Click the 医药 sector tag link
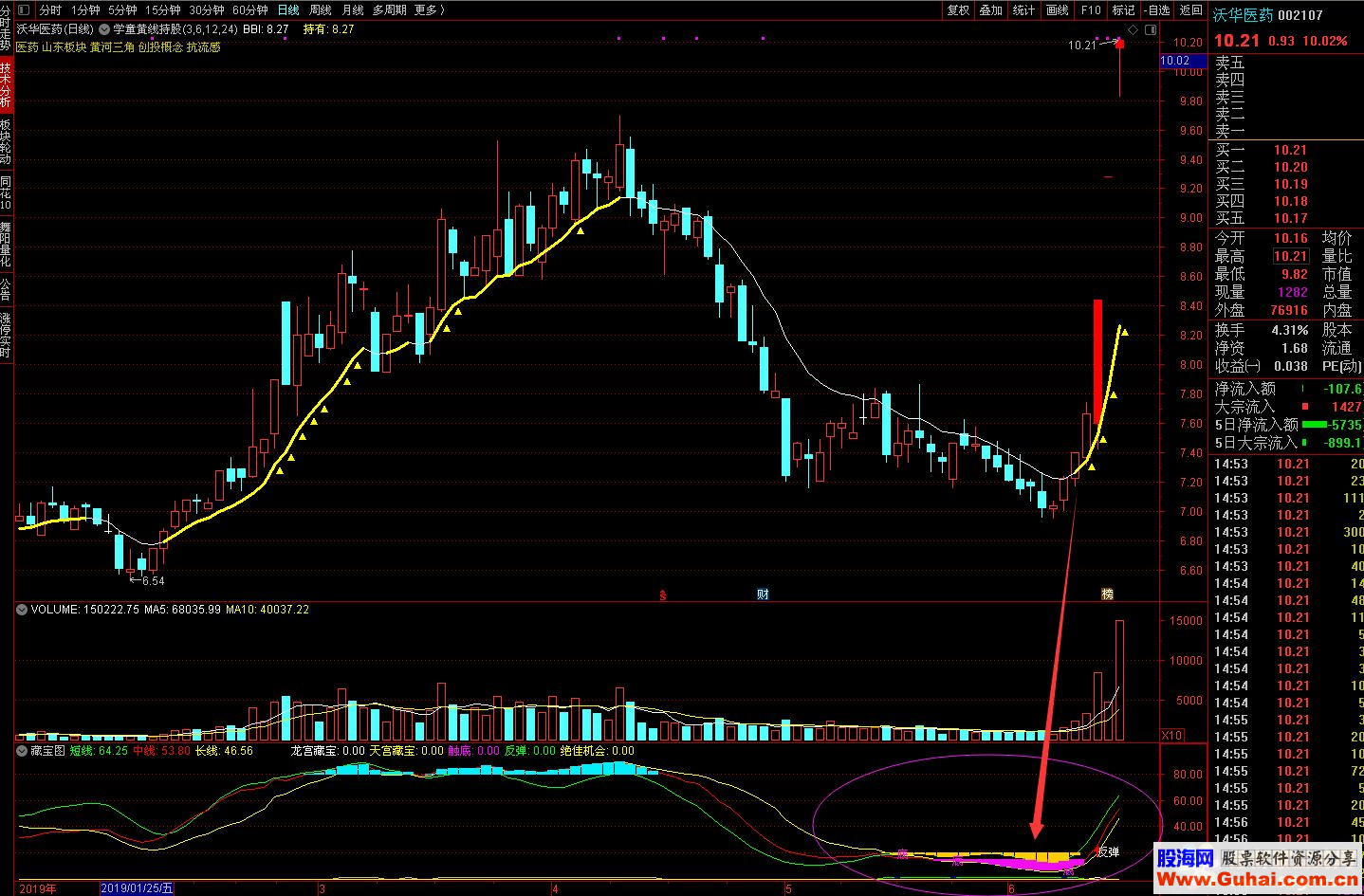The image size is (1364, 896). click(x=28, y=46)
